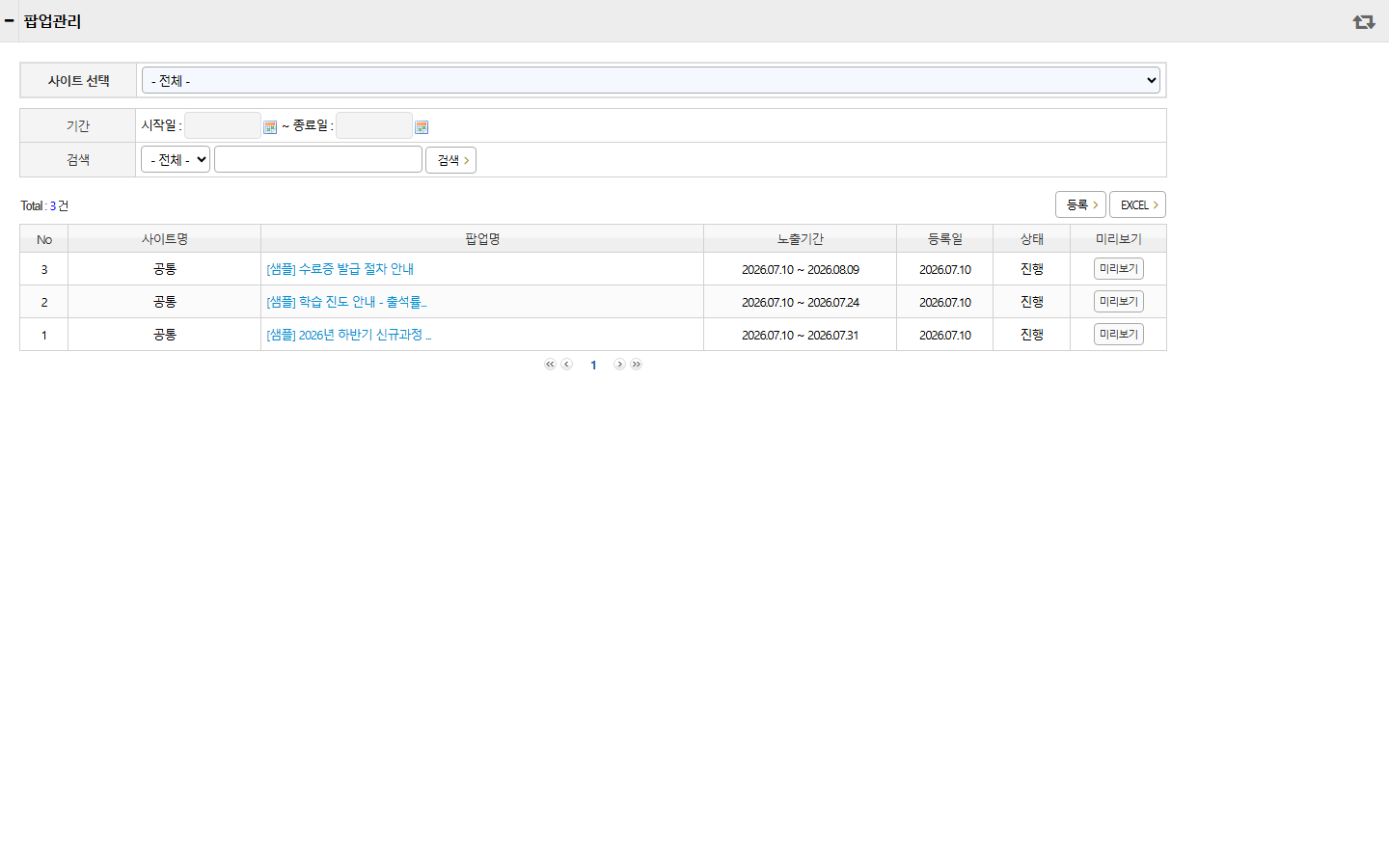Preview the 수료증 발급 절차 안내 popup
The width and height of the screenshot is (1389, 868).
click(x=1118, y=269)
